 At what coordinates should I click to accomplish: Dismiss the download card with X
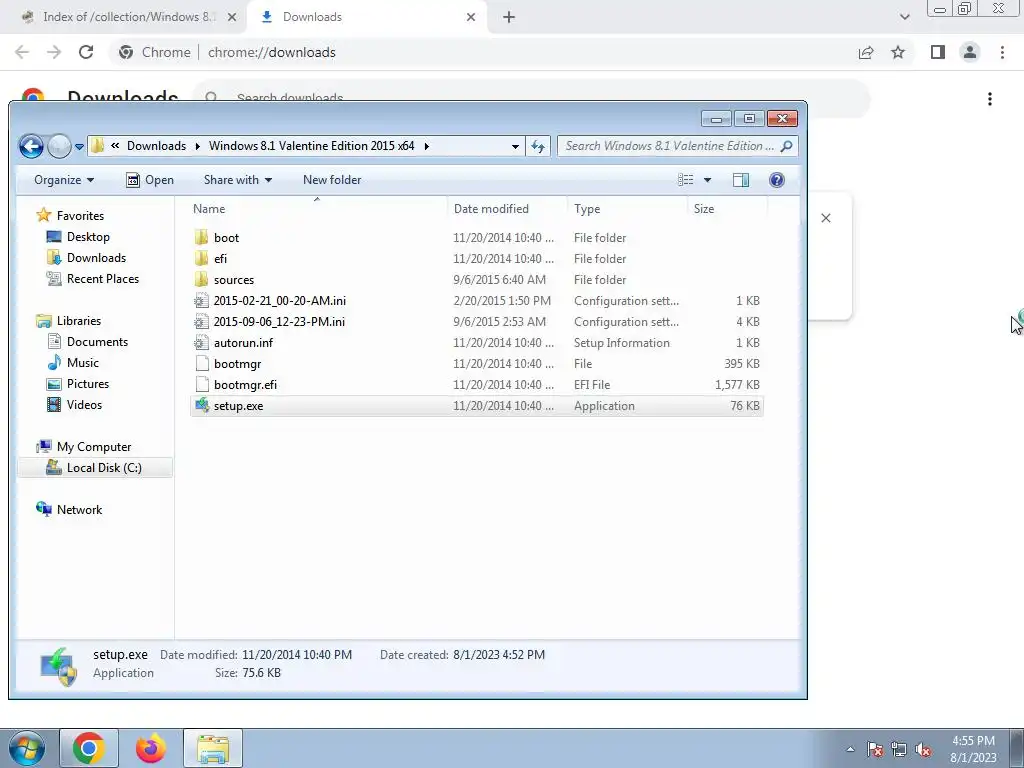tap(826, 218)
